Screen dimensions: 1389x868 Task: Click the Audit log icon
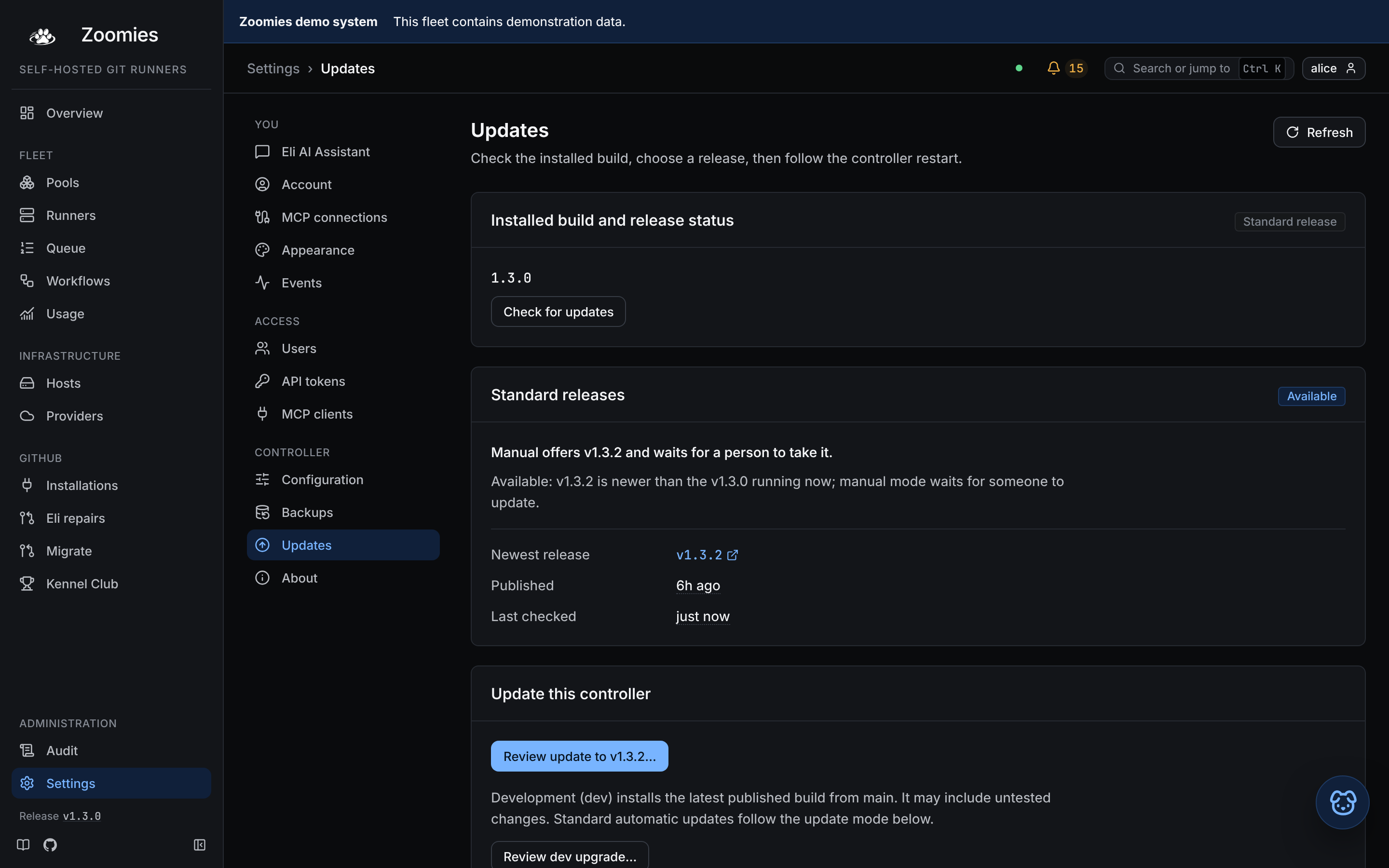pyautogui.click(x=27, y=750)
